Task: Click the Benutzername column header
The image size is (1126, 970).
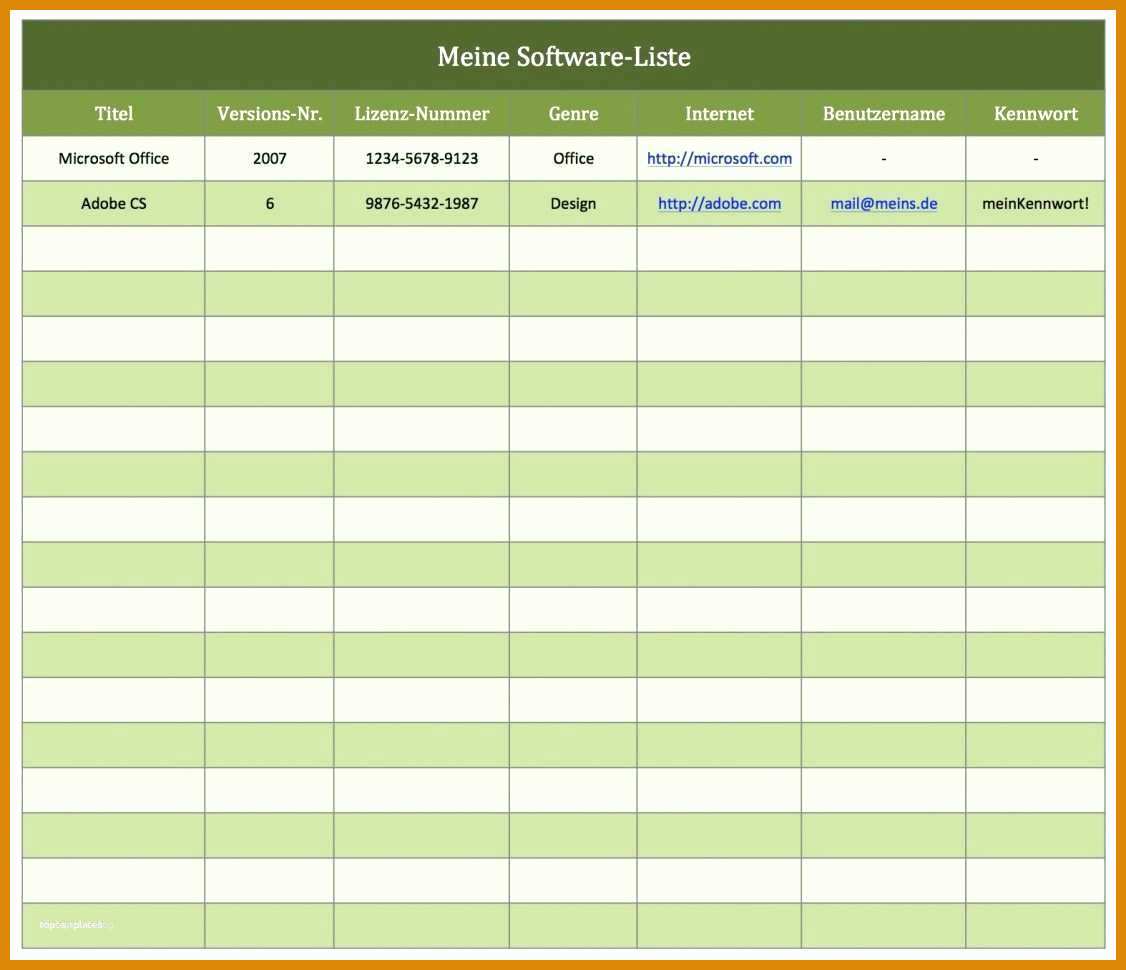Action: coord(883,113)
